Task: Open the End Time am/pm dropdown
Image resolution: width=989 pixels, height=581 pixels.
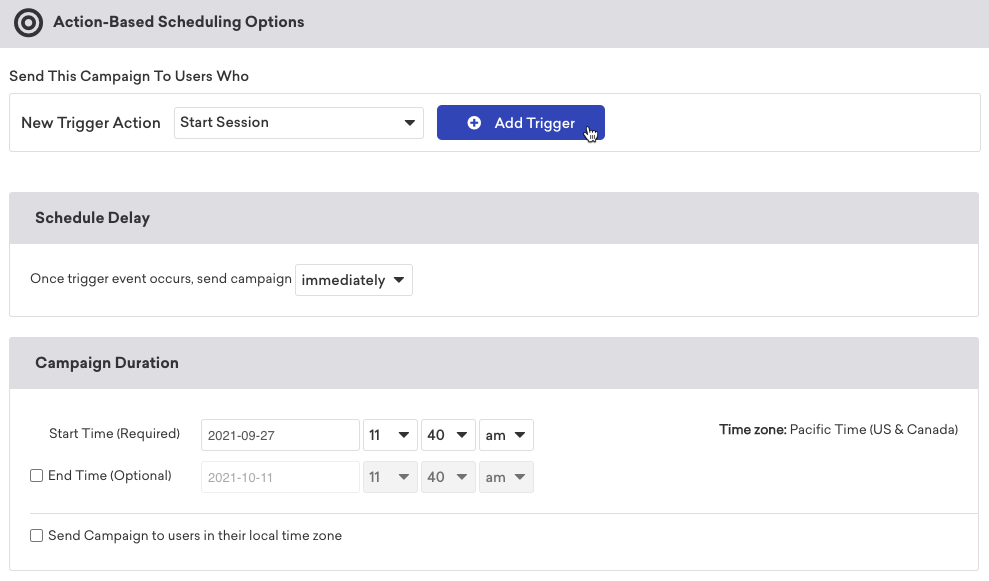Action: point(506,477)
